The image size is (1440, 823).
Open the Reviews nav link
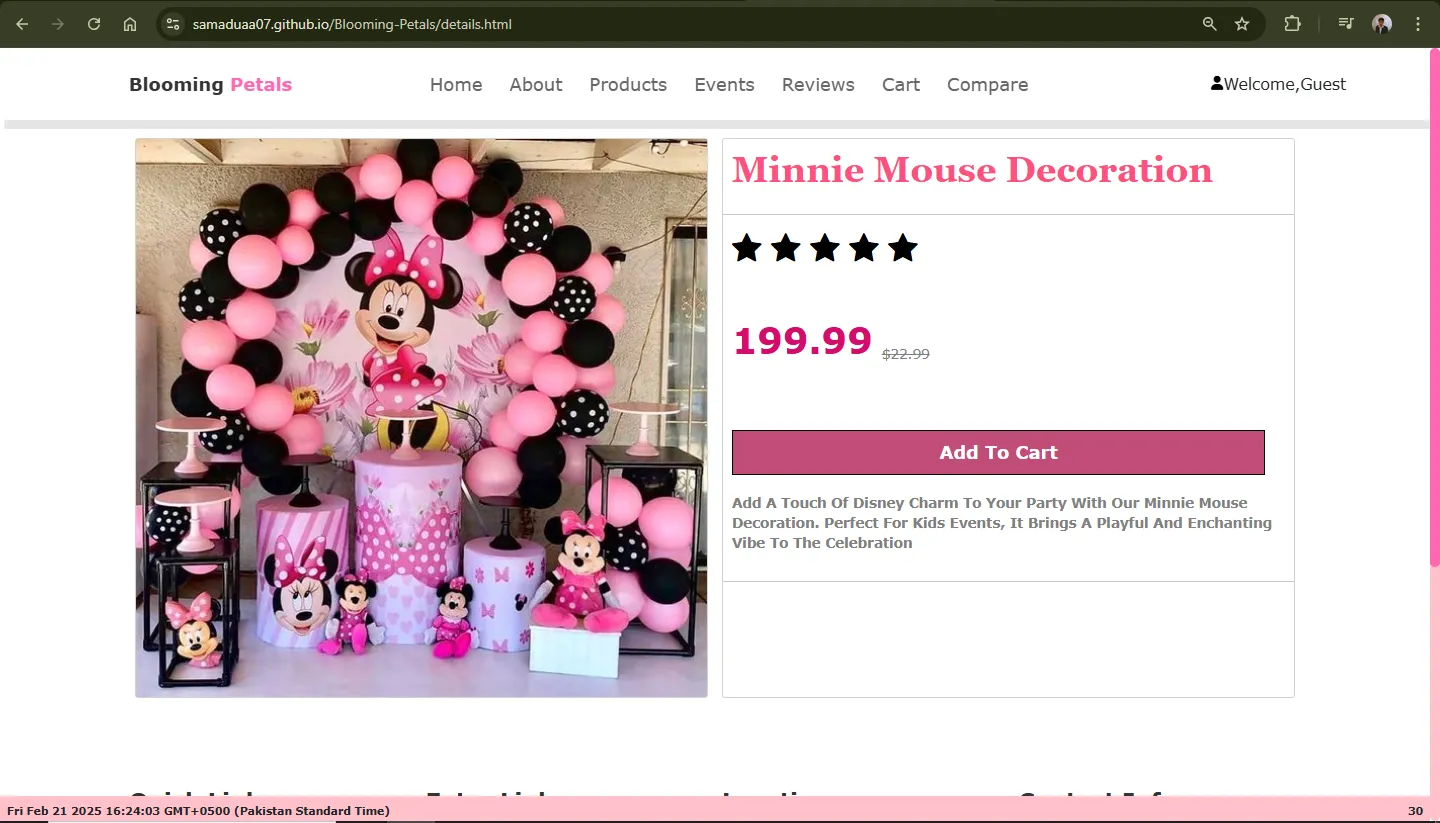pyautogui.click(x=818, y=85)
